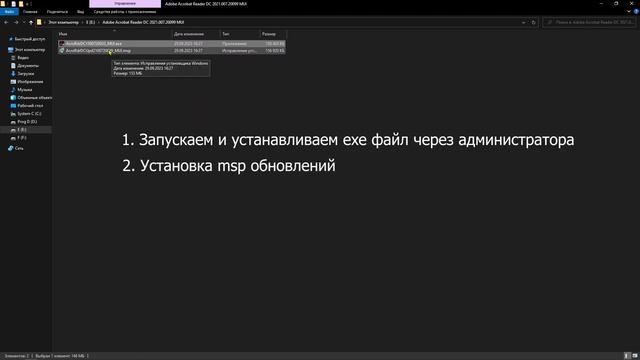
Task: Expand the ribbon with chevron
Action: [x=629, y=12]
